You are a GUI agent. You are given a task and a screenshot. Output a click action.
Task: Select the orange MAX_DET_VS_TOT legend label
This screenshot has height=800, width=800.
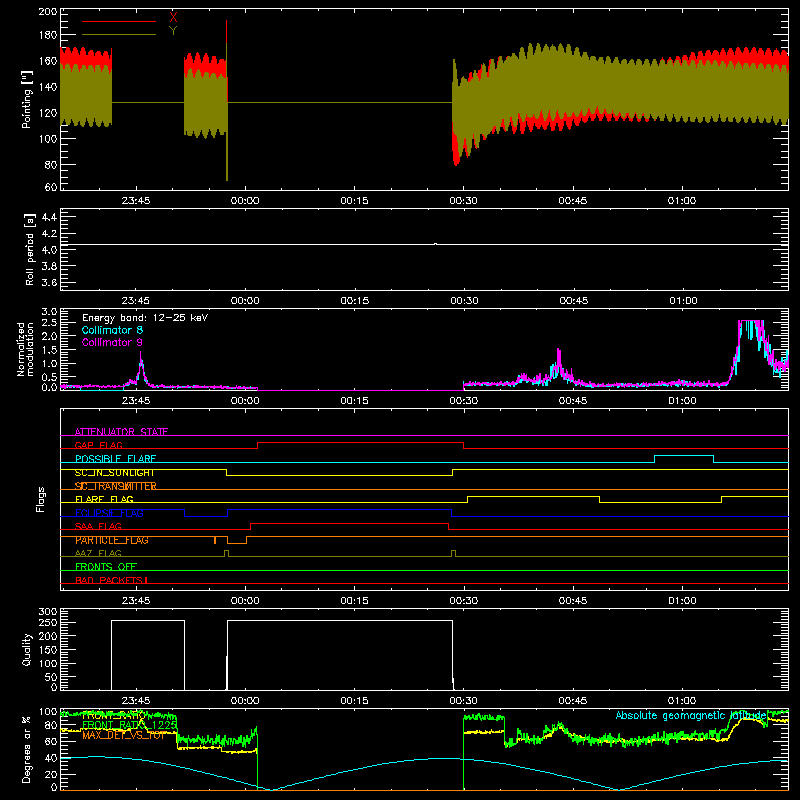[124, 735]
